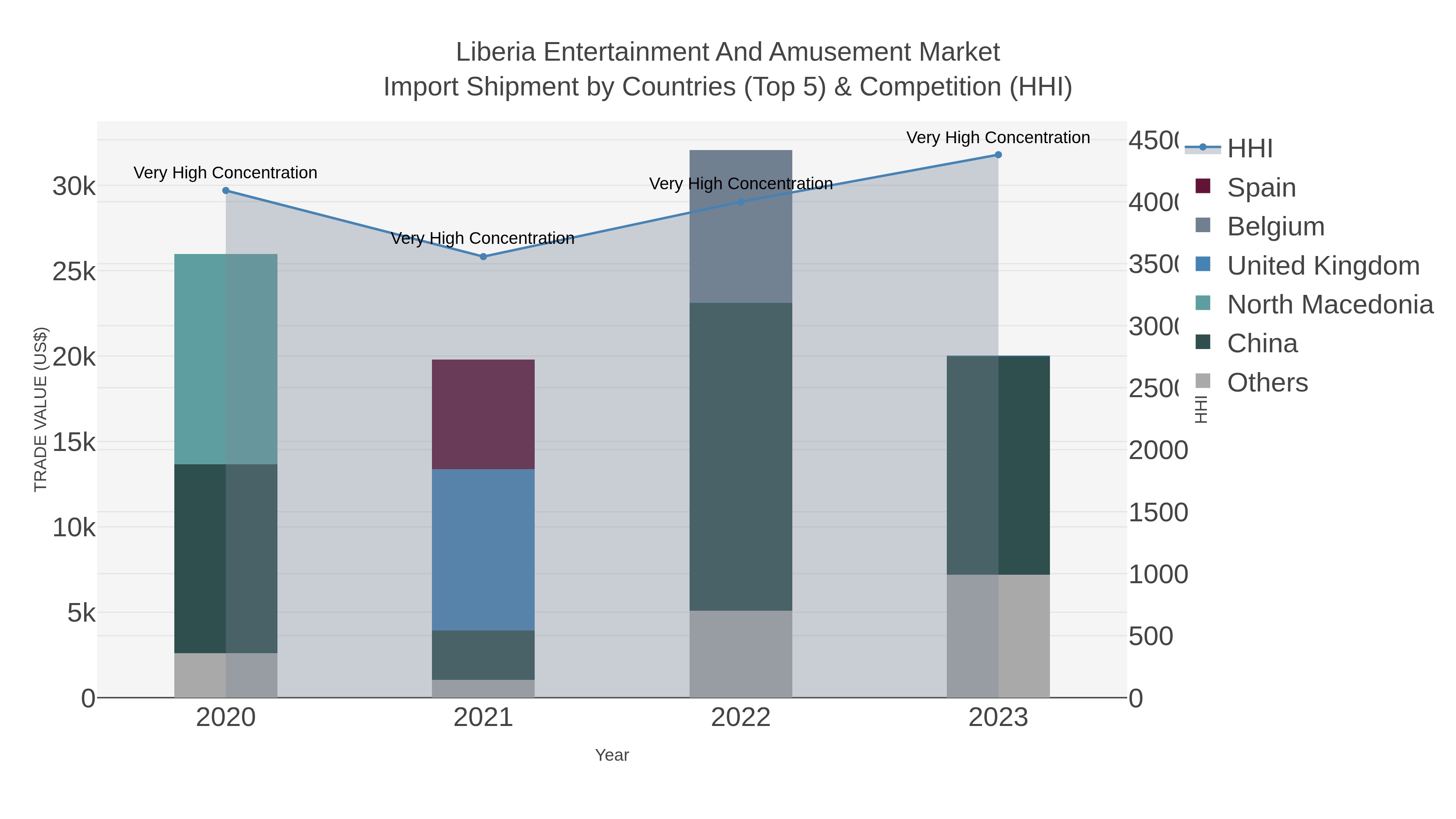The height and width of the screenshot is (819, 1456).
Task: Select the 2021 HHI data point
Action: [x=483, y=256]
